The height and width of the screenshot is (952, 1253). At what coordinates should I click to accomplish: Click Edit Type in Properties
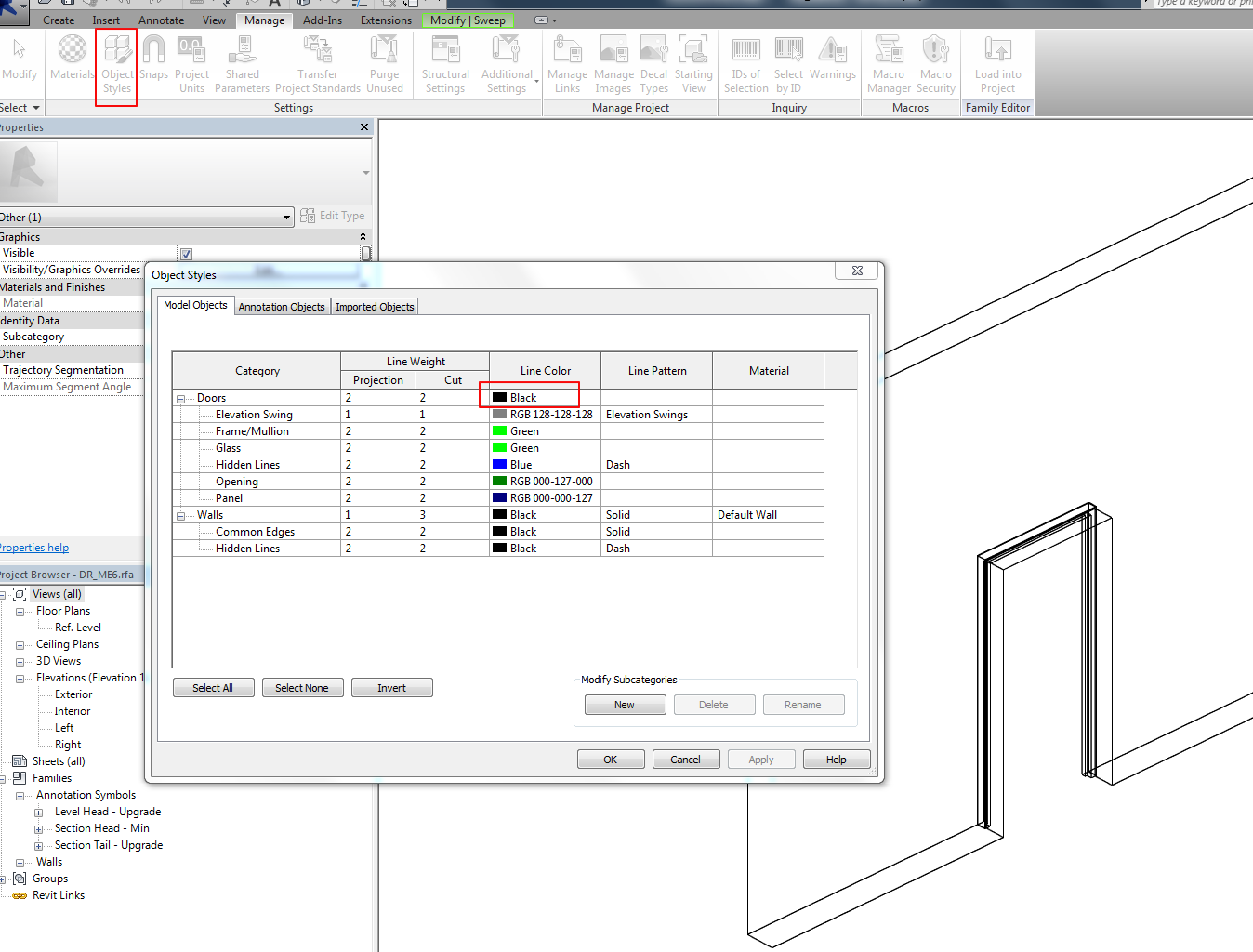(x=333, y=216)
